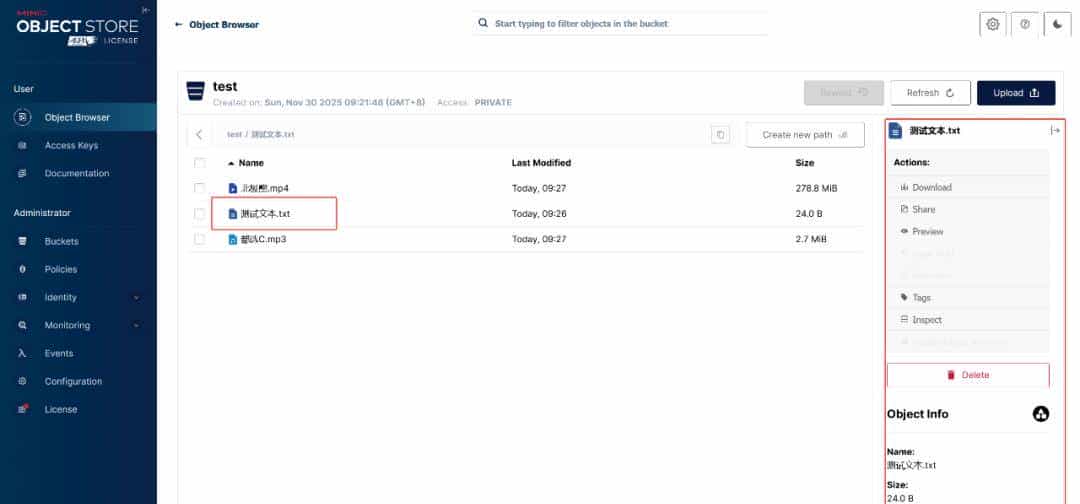1080x504 pixels.
Task: Preview the selected object
Action: click(968, 231)
